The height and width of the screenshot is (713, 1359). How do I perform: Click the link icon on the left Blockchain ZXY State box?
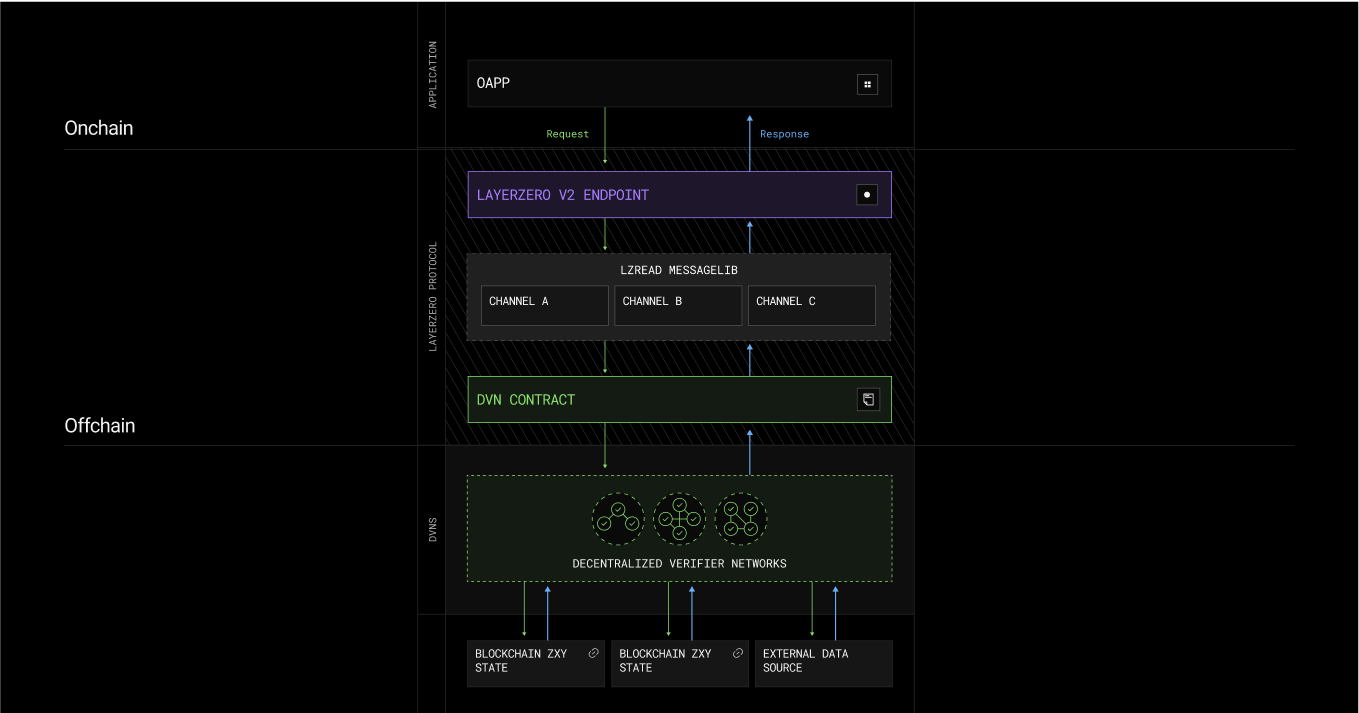tap(592, 652)
